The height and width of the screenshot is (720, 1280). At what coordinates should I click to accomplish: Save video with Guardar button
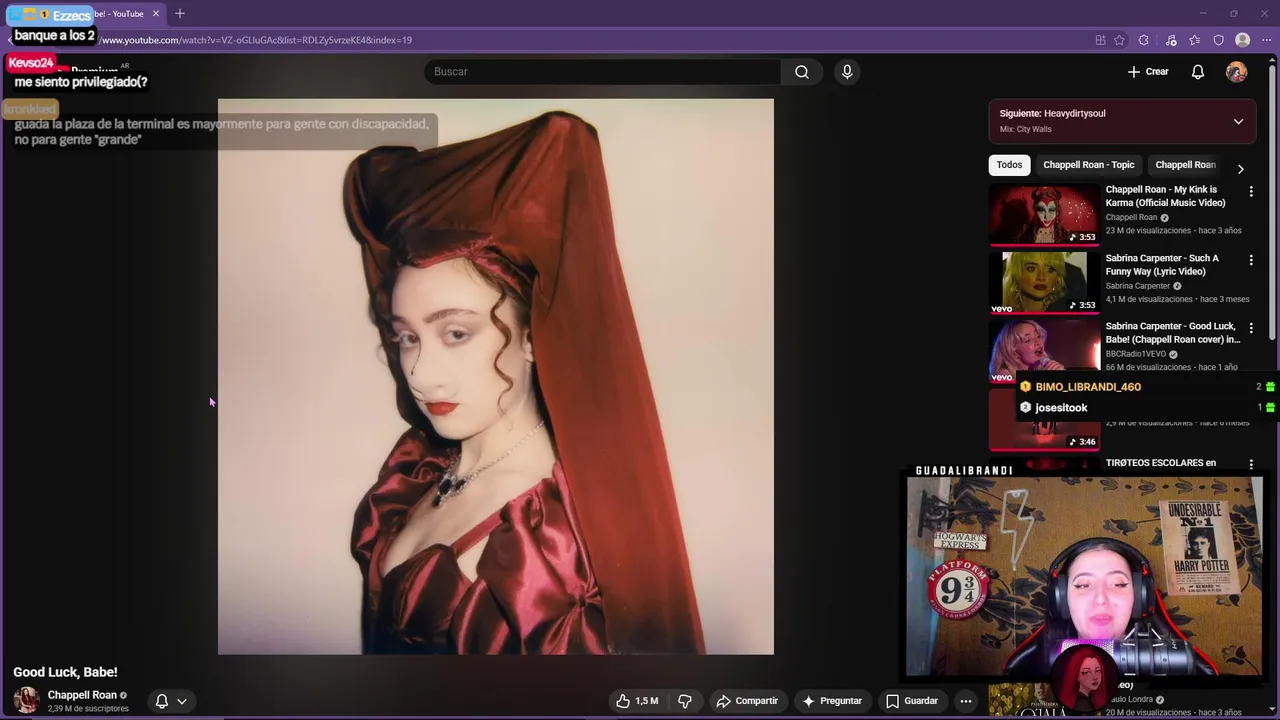coord(912,701)
